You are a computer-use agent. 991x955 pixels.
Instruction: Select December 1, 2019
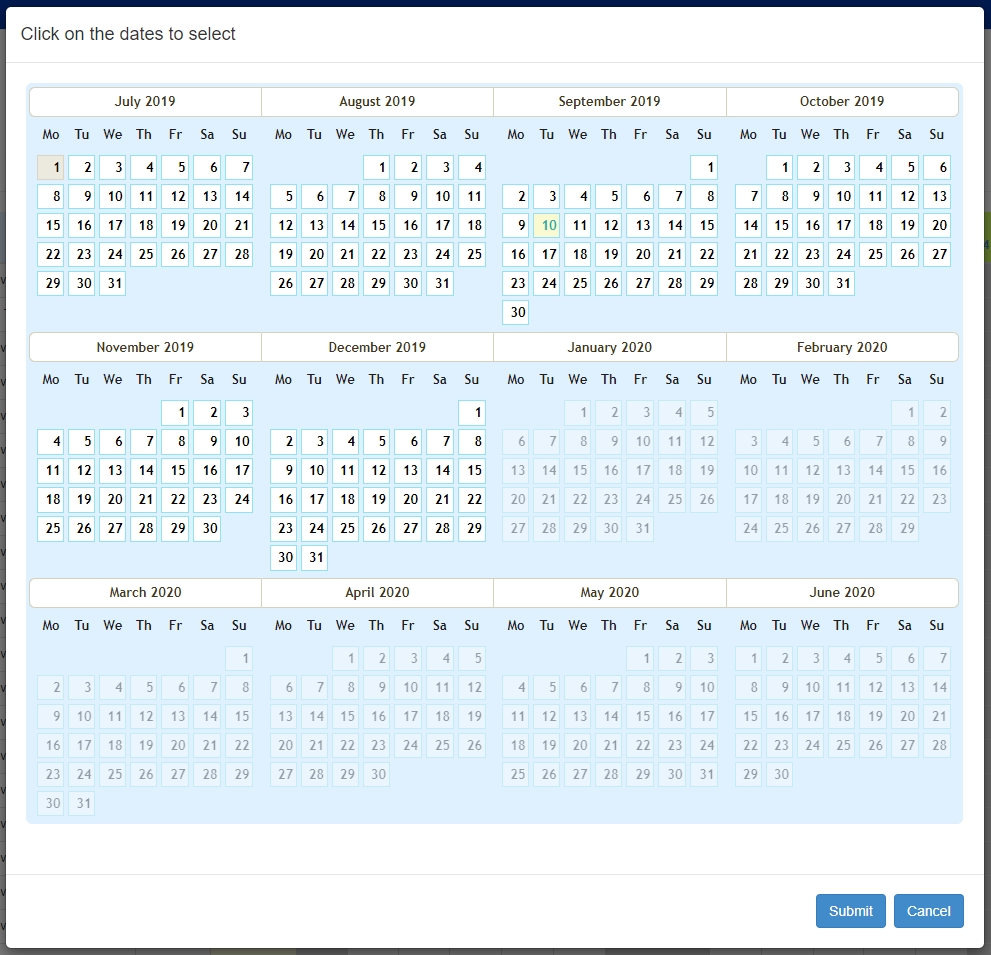point(472,413)
